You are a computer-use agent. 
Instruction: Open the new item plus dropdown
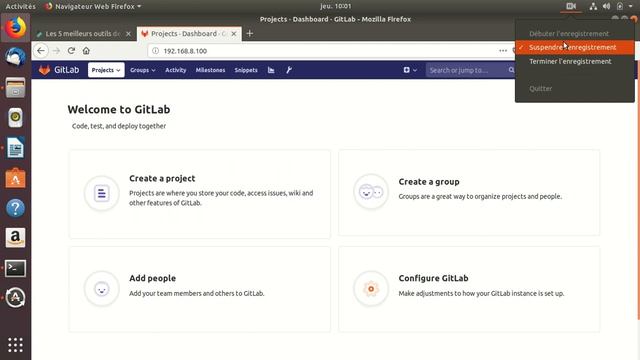[410, 70]
